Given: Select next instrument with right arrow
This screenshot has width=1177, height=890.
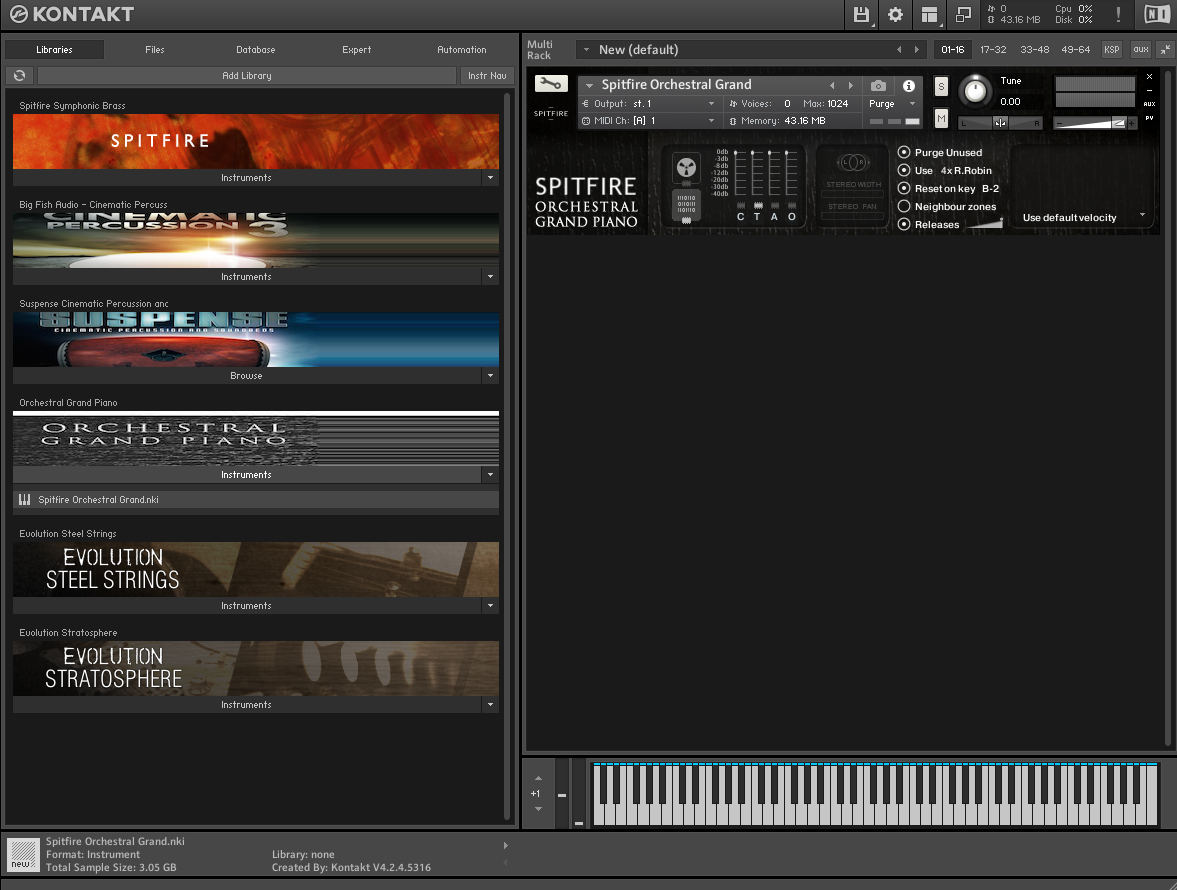Looking at the screenshot, I should point(850,86).
